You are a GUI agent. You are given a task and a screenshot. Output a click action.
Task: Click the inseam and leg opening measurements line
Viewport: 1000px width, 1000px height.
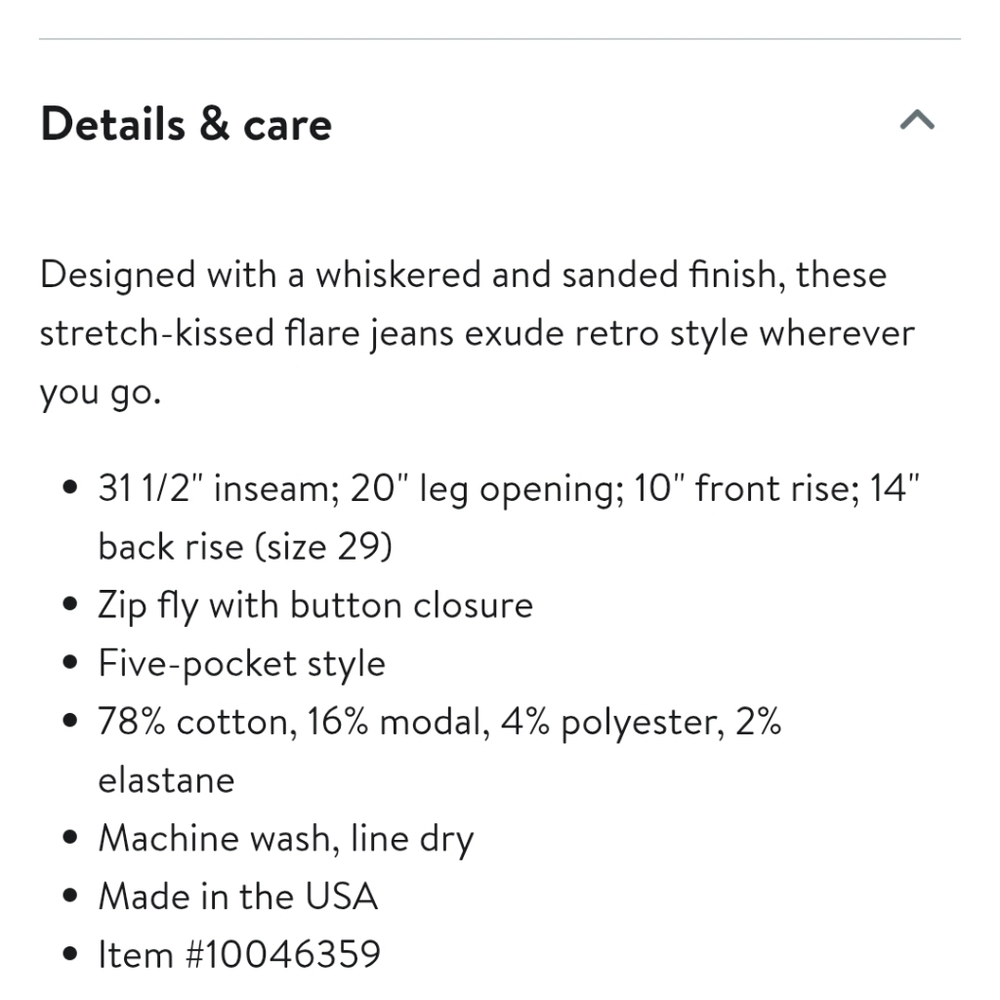tap(509, 490)
